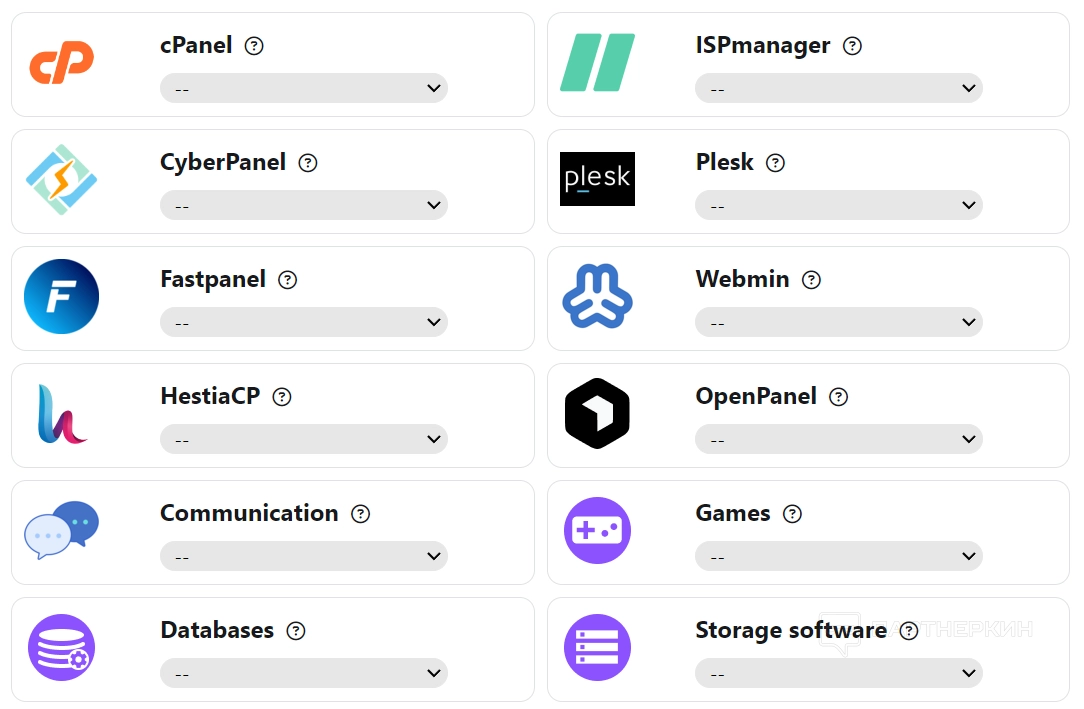Image resolution: width=1084 pixels, height=709 pixels.
Task: Click the OpenPanel black hexagon logo
Action: click(597, 413)
